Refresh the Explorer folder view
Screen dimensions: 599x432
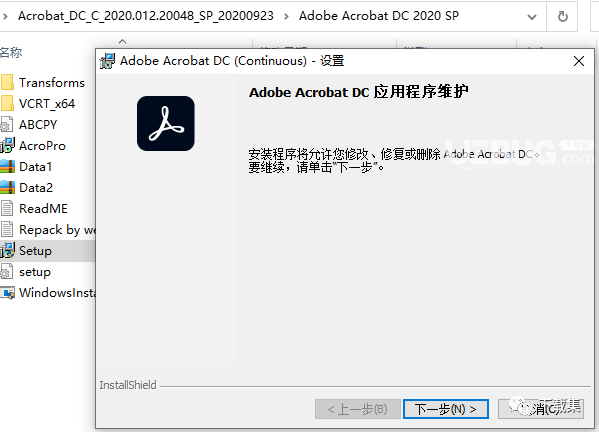pyautogui.click(x=562, y=16)
